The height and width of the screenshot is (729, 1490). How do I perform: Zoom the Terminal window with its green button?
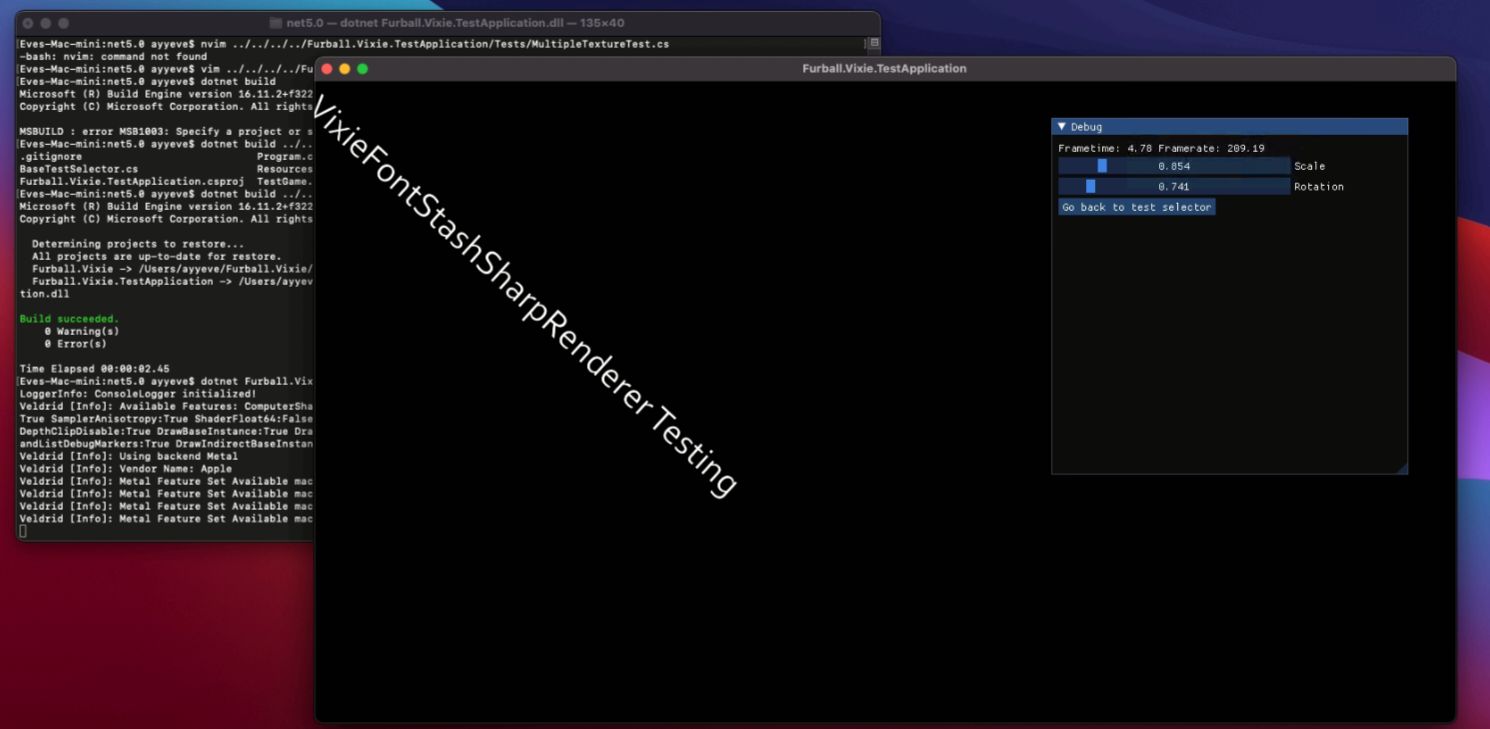[x=65, y=22]
